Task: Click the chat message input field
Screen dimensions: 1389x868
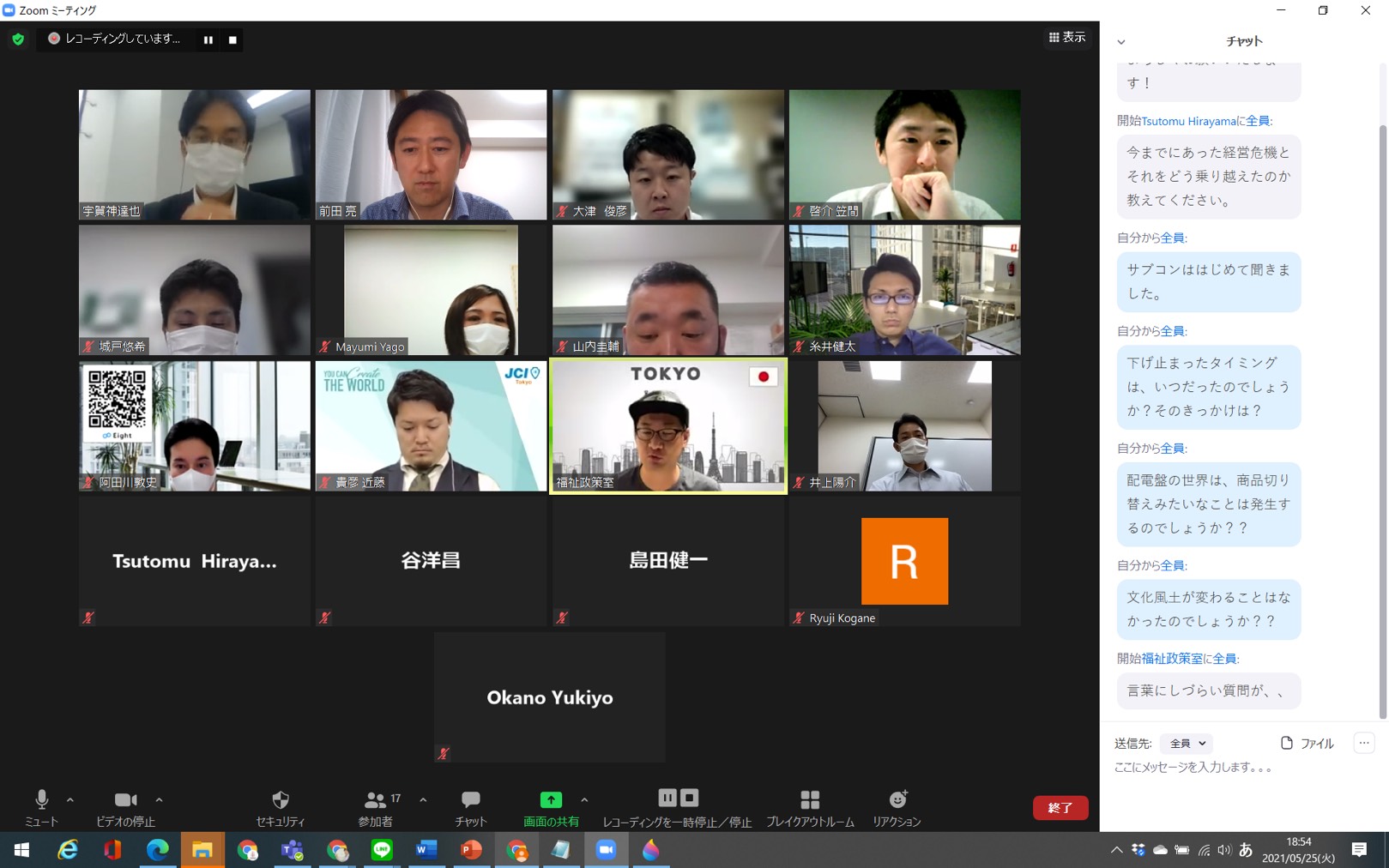Action: coord(1235,768)
